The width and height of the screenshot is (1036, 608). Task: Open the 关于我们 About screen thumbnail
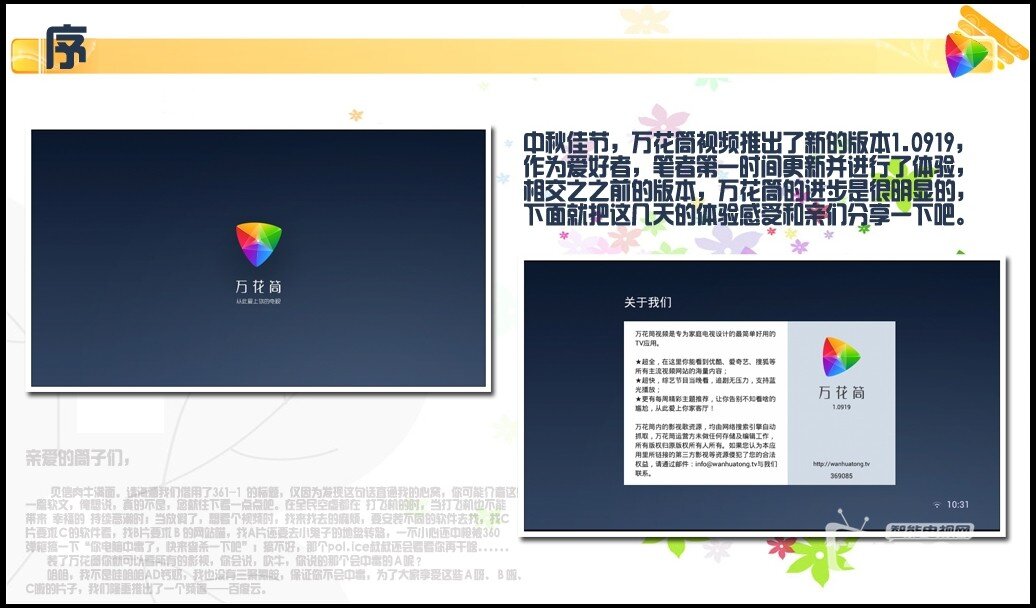[762, 395]
